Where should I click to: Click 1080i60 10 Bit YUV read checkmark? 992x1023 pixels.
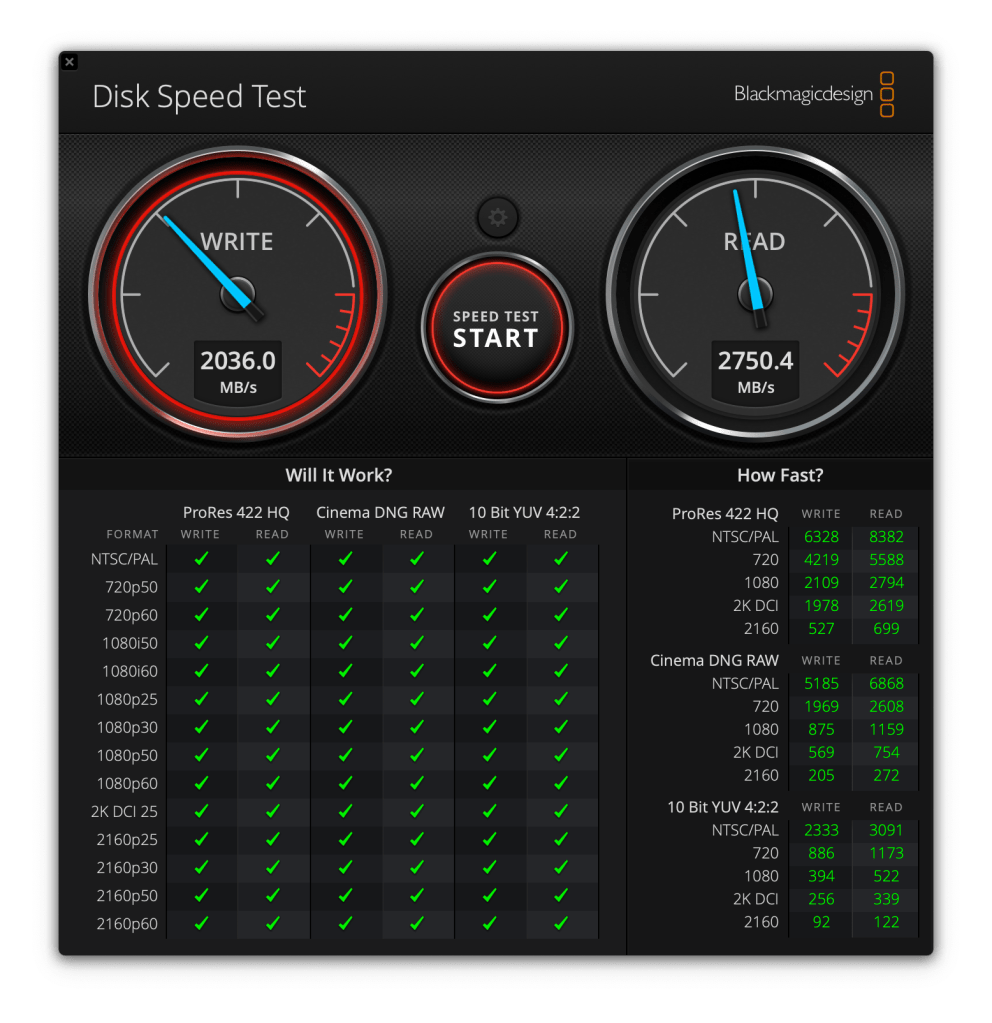pos(561,671)
